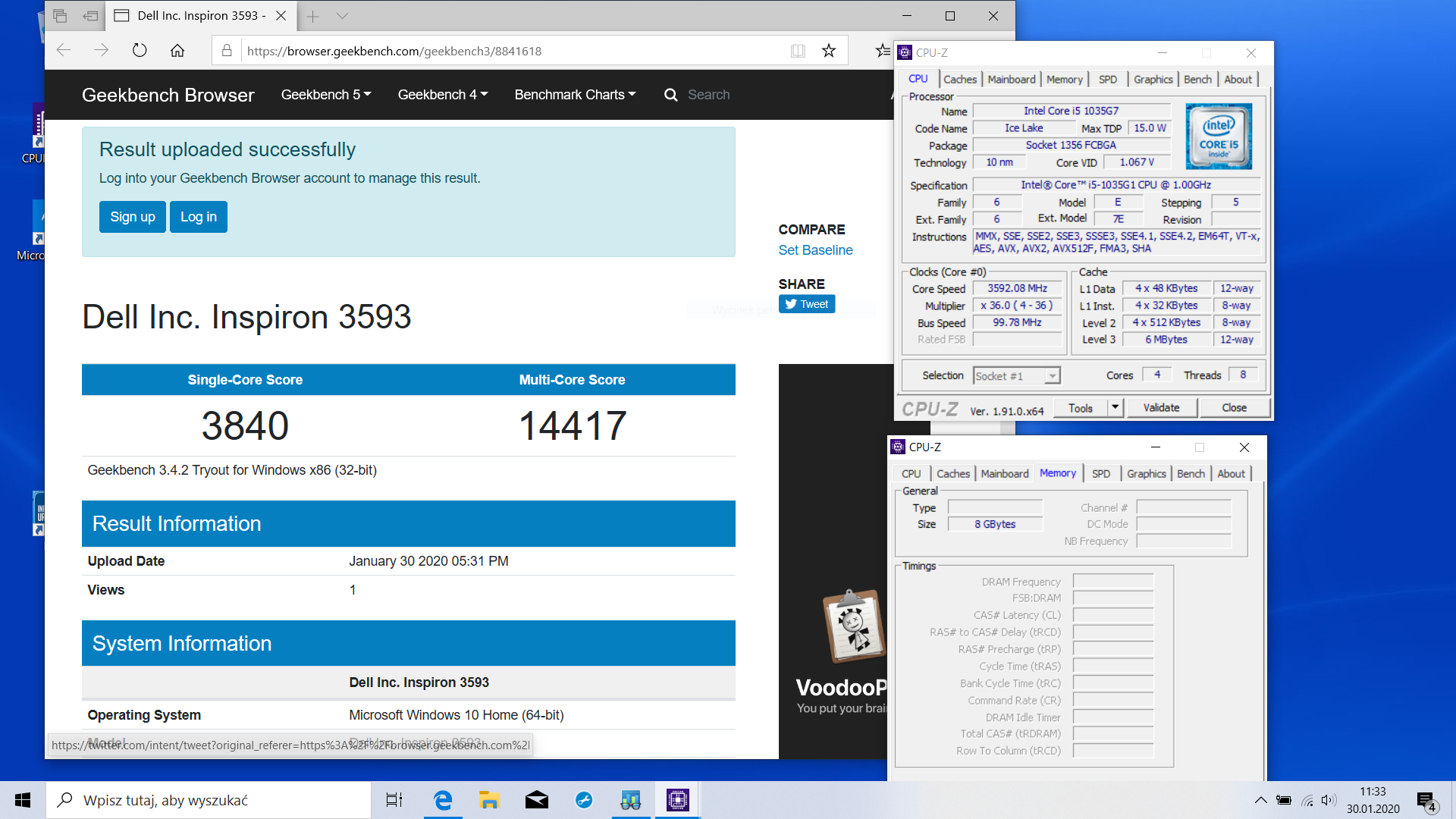The width and height of the screenshot is (1456, 819).
Task: Open Tools dropdown arrow in CPU-Z
Action: 1115,408
